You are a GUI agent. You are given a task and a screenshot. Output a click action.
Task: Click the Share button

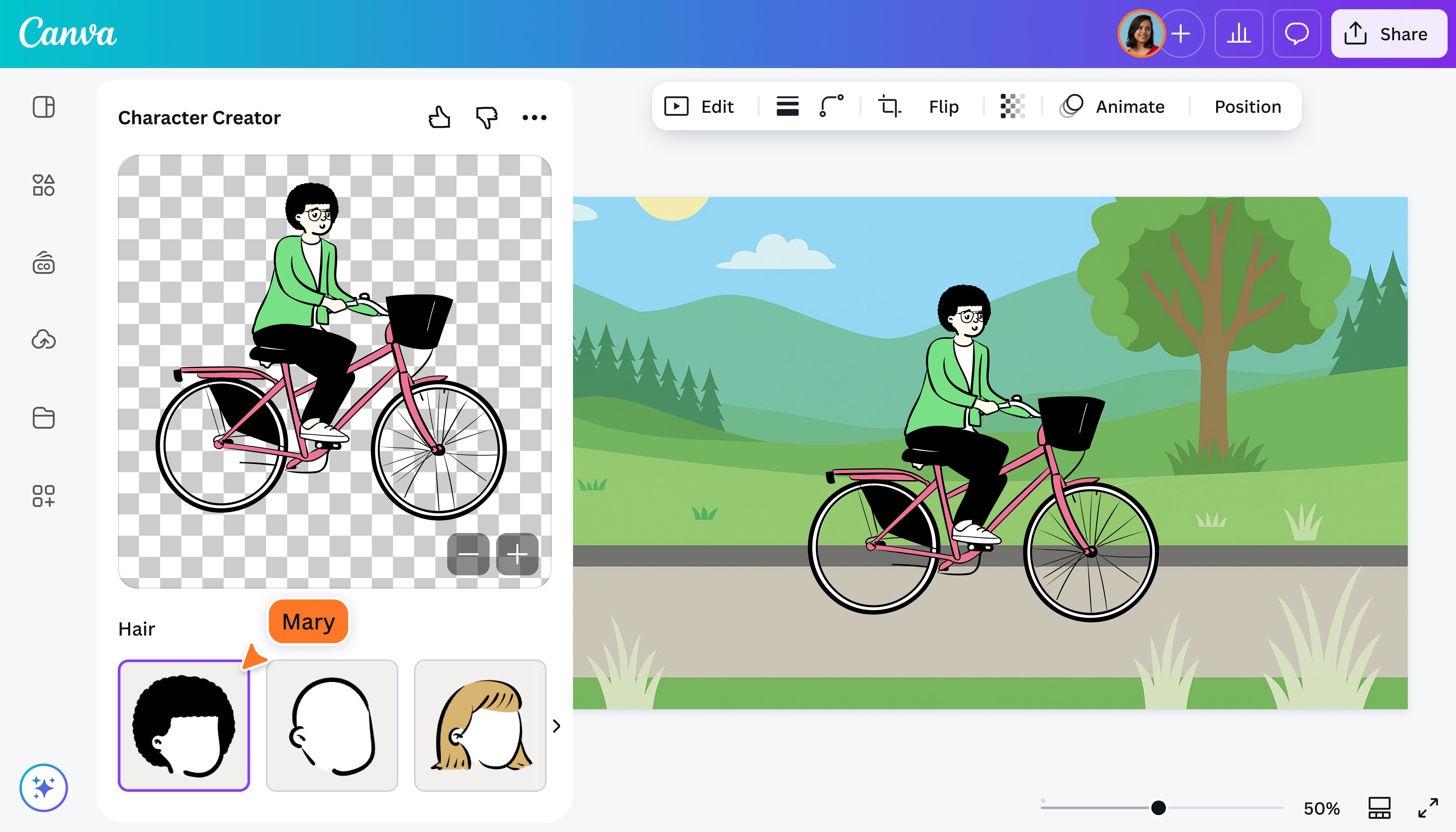click(1389, 34)
